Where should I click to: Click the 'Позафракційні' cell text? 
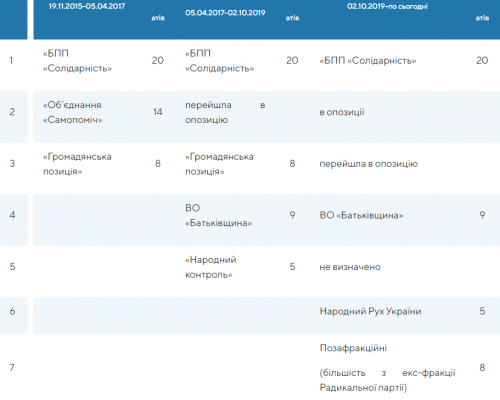click(x=353, y=348)
